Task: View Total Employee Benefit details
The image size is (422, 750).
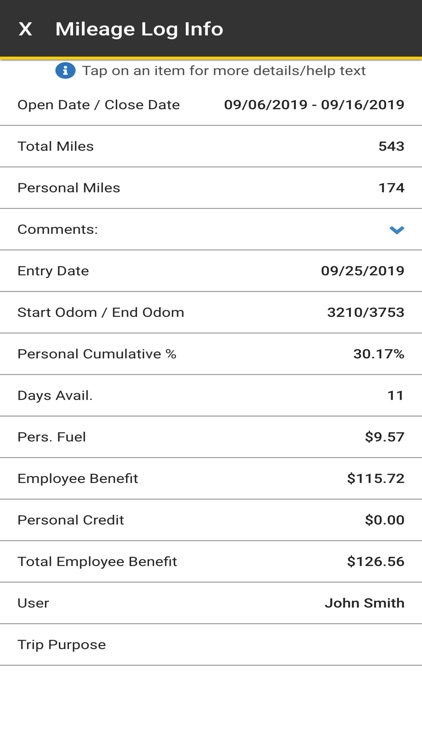Action: point(211,562)
